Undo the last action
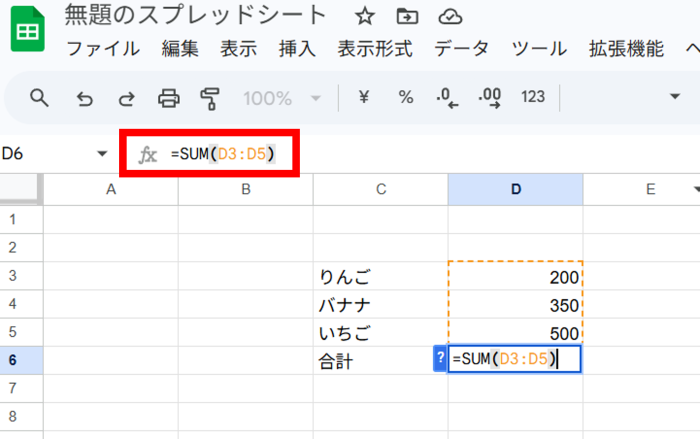This screenshot has height=439, width=700. pos(85,97)
